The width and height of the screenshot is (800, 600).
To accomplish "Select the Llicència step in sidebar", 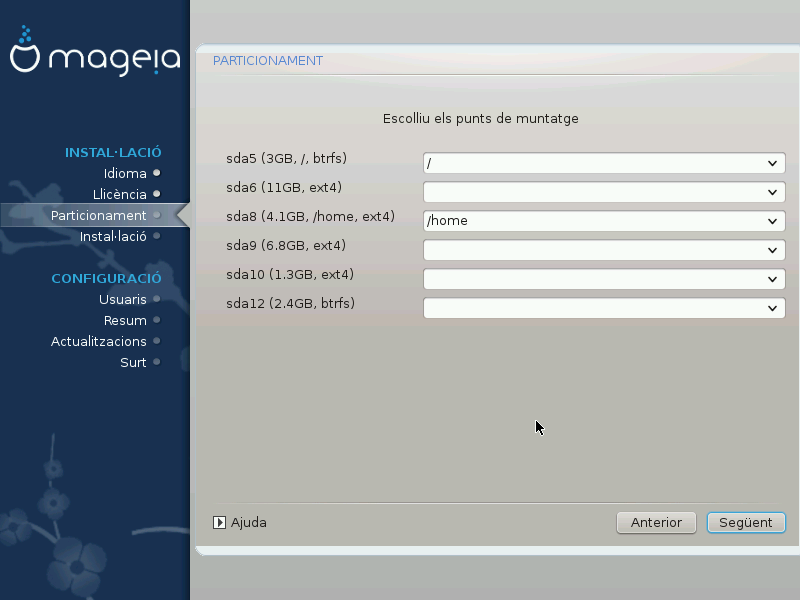I will (119, 194).
